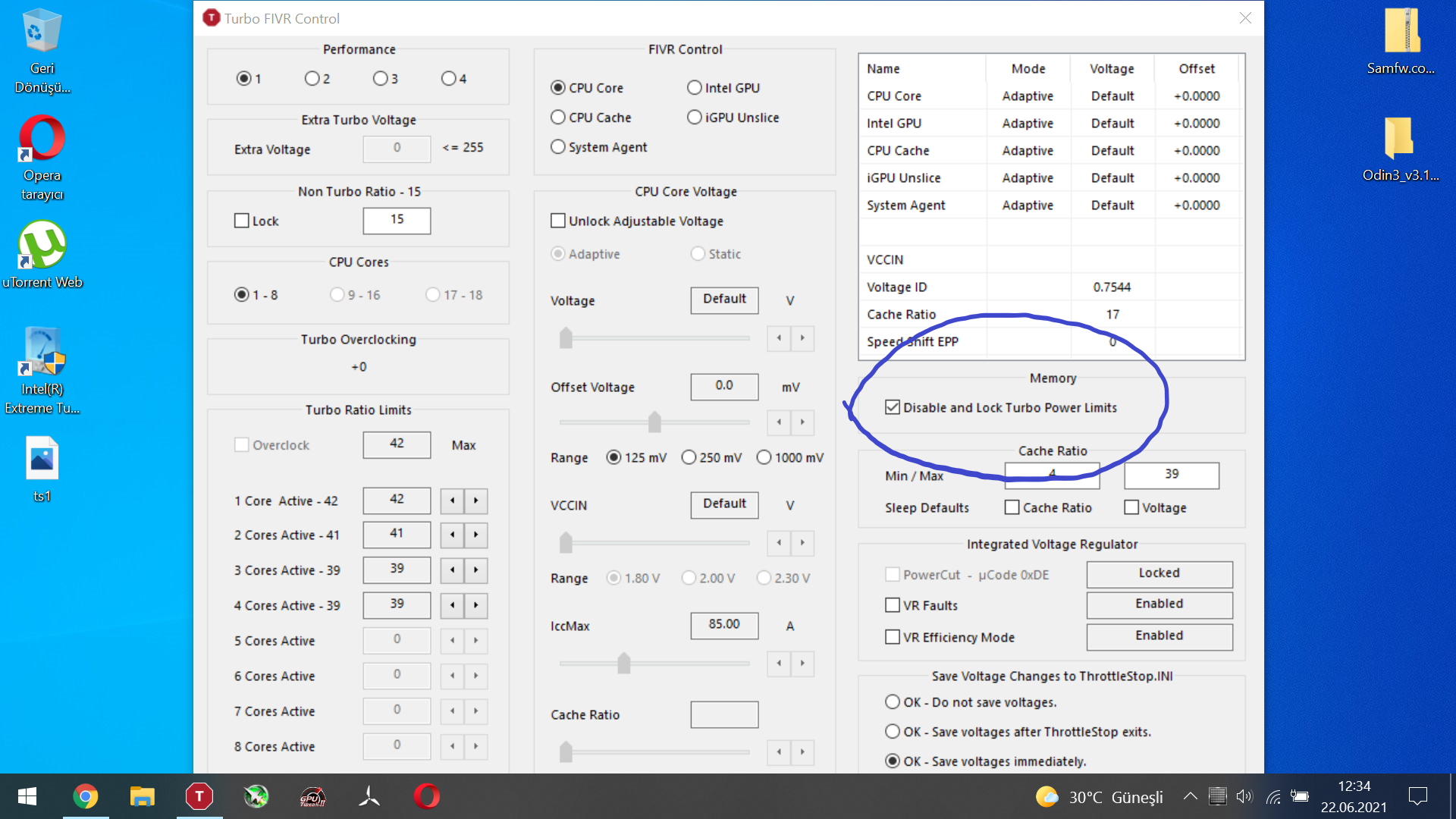Image resolution: width=1456 pixels, height=819 pixels.
Task: Click VR Faults Enabled button
Action: click(1159, 604)
